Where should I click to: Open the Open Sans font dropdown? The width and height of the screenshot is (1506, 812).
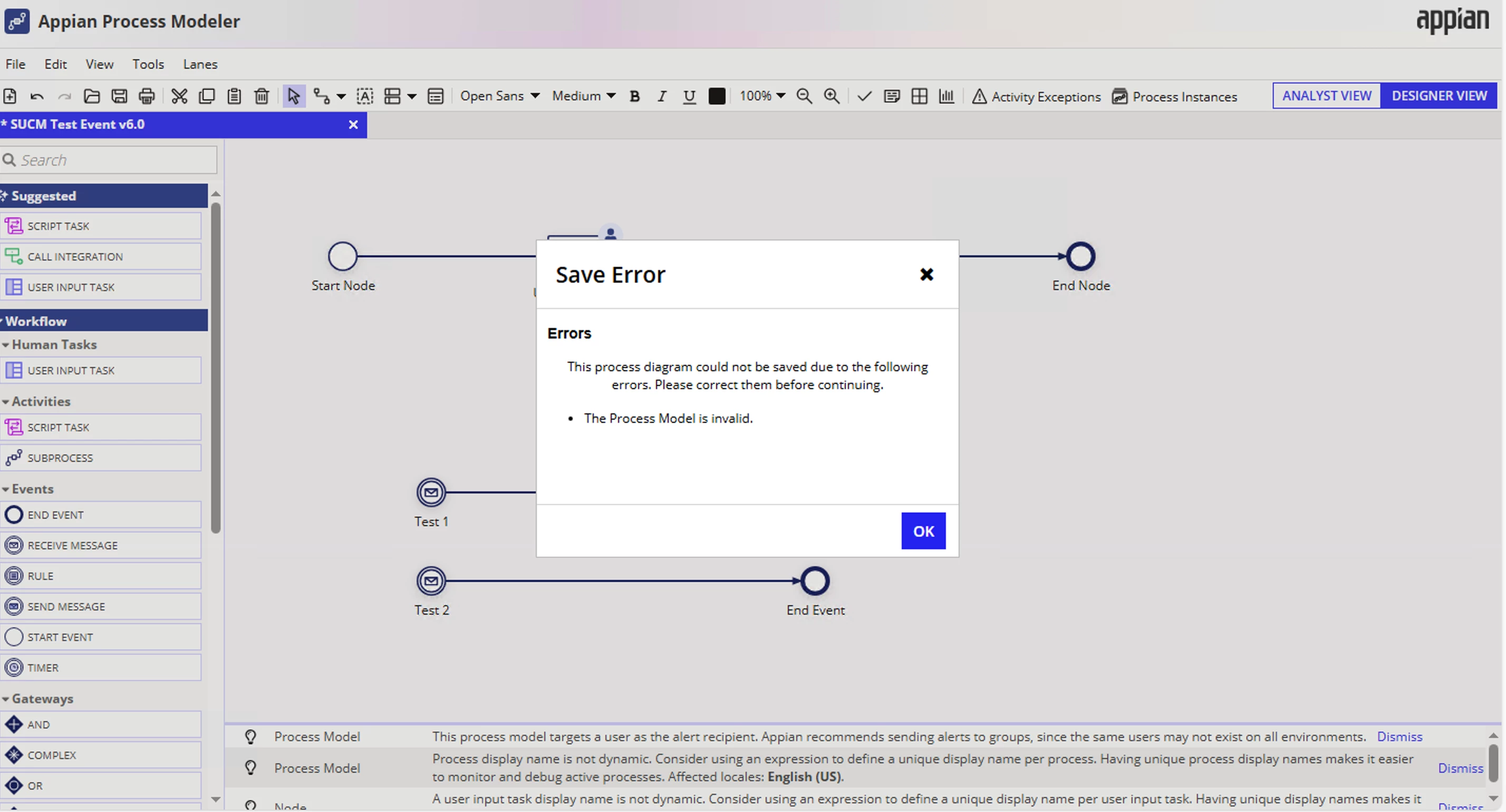point(499,96)
